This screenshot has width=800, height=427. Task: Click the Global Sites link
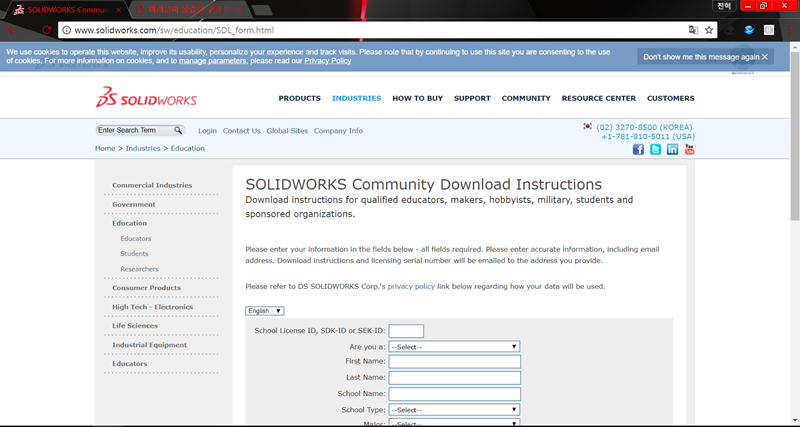click(287, 131)
